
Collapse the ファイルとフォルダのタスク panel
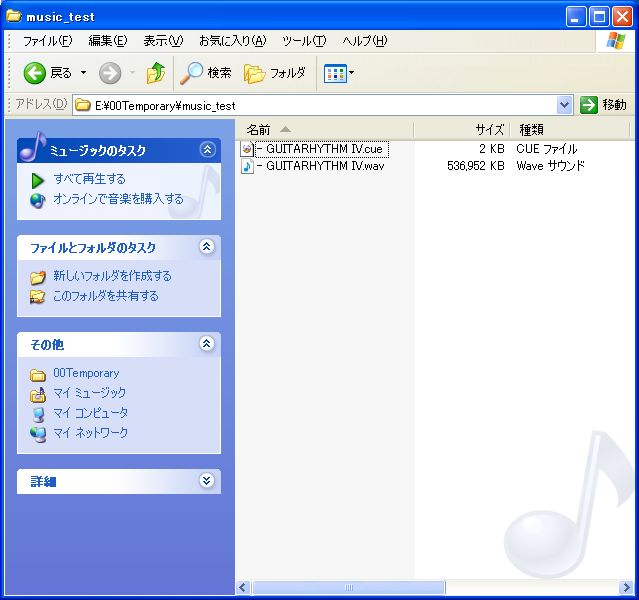coord(207,247)
